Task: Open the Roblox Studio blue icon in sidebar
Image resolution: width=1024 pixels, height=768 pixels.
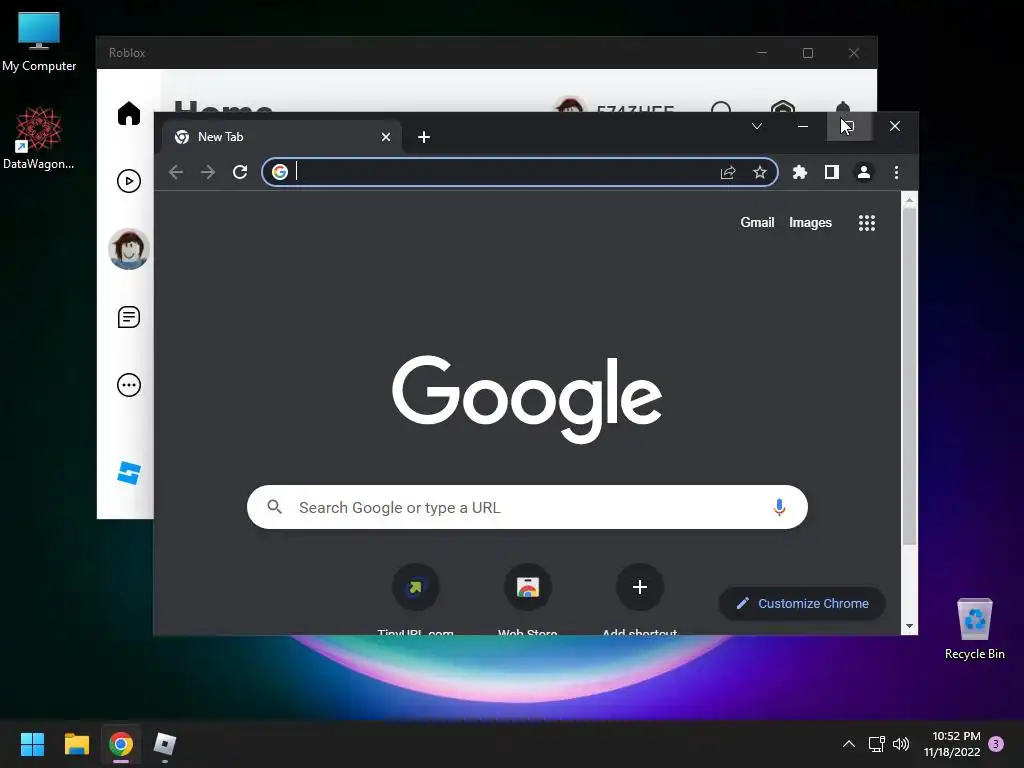Action: [x=129, y=473]
